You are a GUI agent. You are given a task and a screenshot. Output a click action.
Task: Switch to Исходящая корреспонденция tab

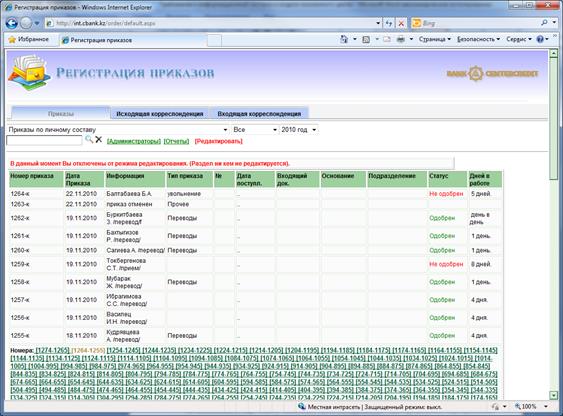(159, 114)
